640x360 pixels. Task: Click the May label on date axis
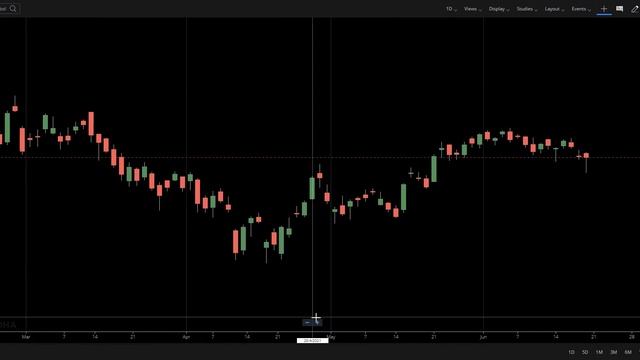click(331, 337)
